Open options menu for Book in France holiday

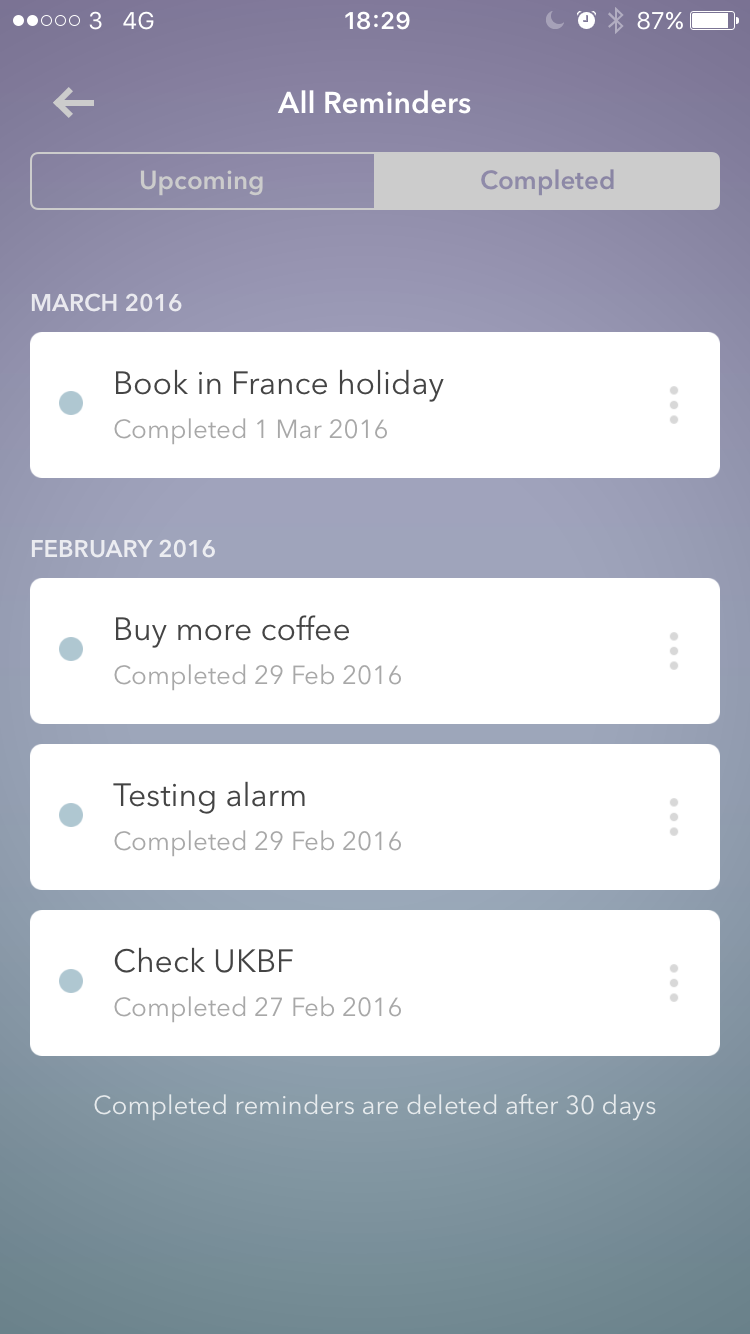pos(673,405)
